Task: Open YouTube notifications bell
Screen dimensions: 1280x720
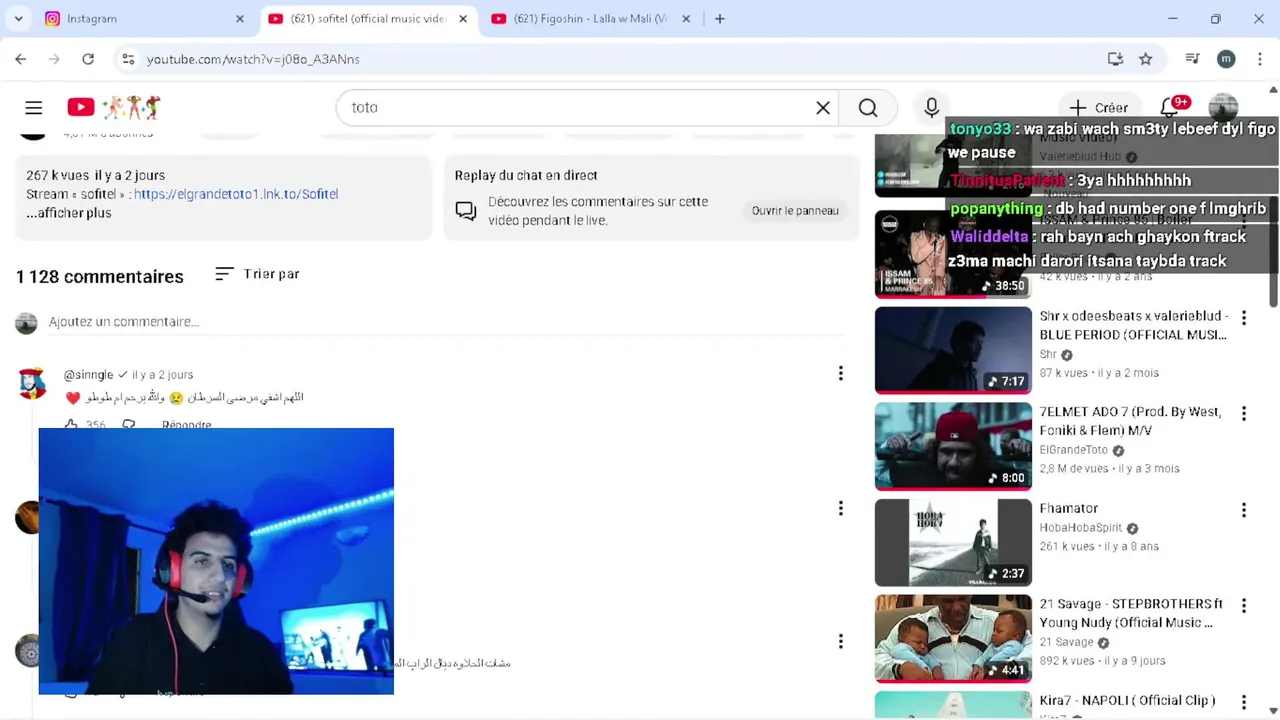Action: [1169, 107]
